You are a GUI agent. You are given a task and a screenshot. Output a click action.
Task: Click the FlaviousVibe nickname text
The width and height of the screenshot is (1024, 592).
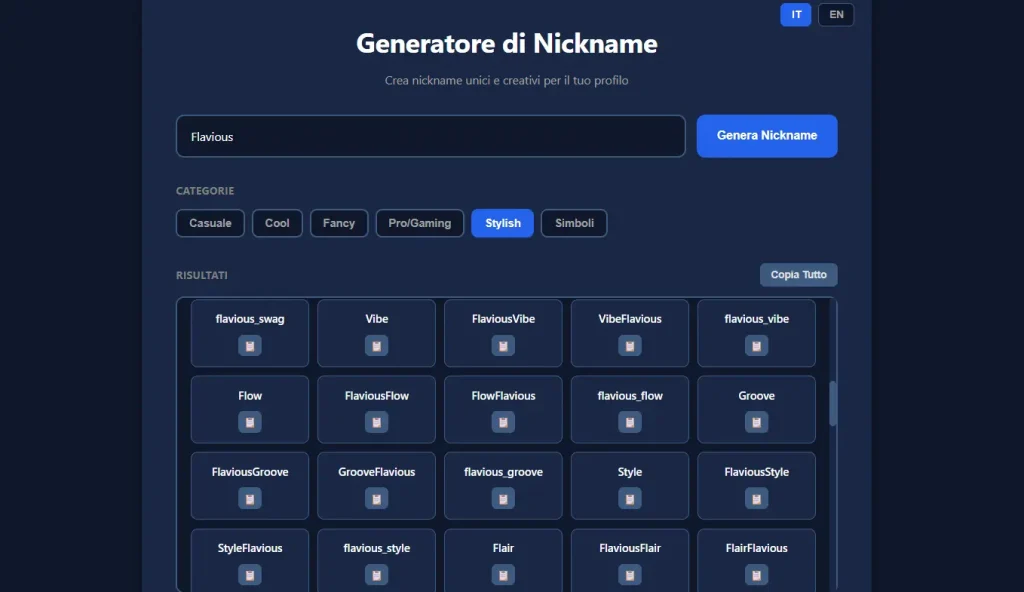coord(503,319)
